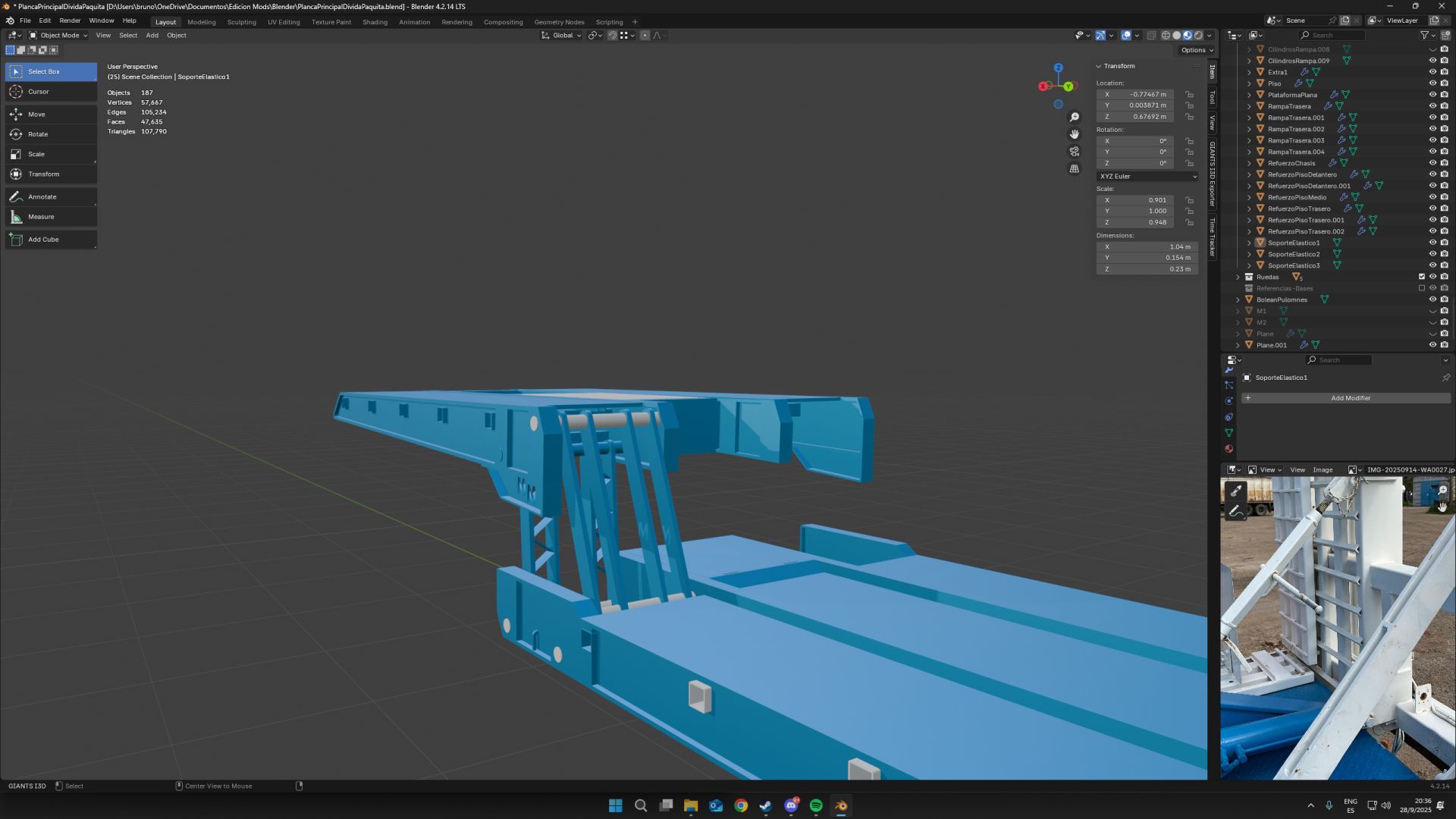
Task: Toggle orthographic perspective grid icon
Action: click(x=1075, y=169)
